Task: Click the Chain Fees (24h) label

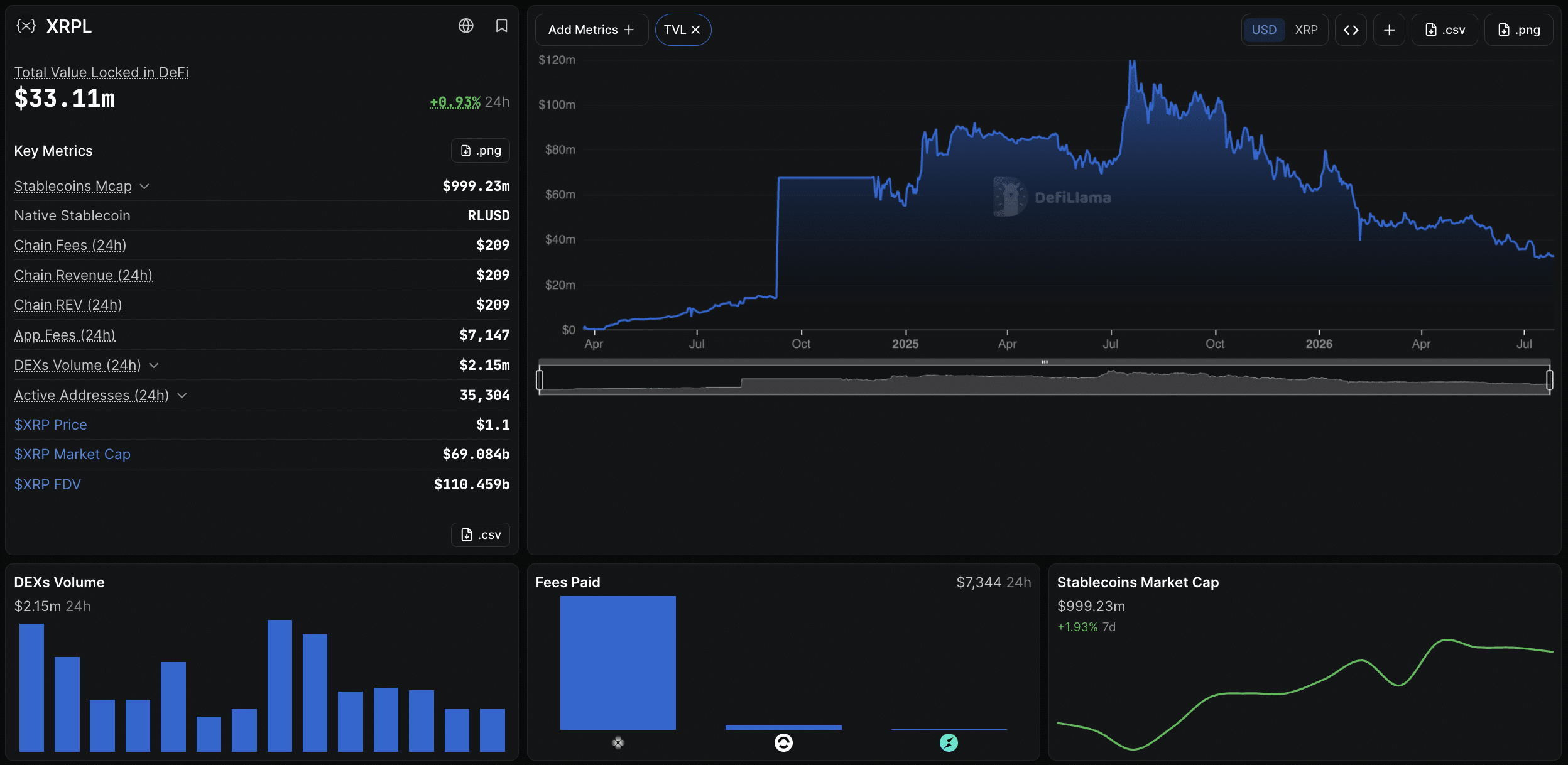Action: [x=70, y=245]
